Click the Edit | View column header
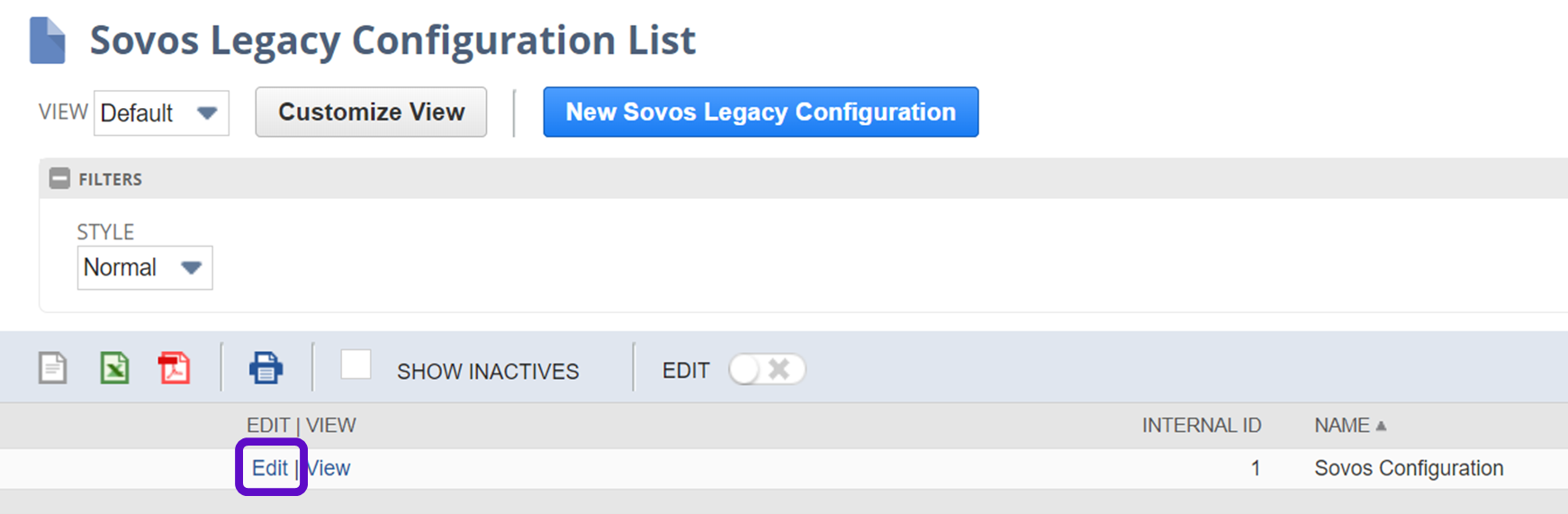The height and width of the screenshot is (514, 1568). tap(301, 426)
